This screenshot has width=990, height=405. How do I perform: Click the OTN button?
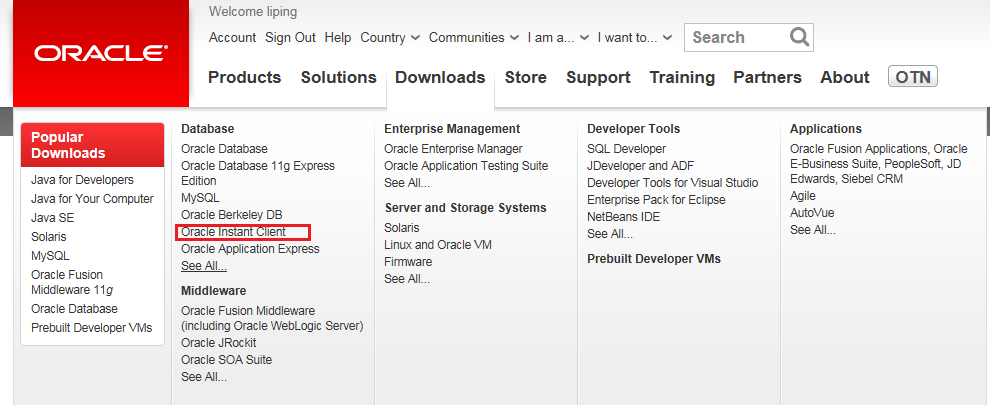click(x=913, y=76)
